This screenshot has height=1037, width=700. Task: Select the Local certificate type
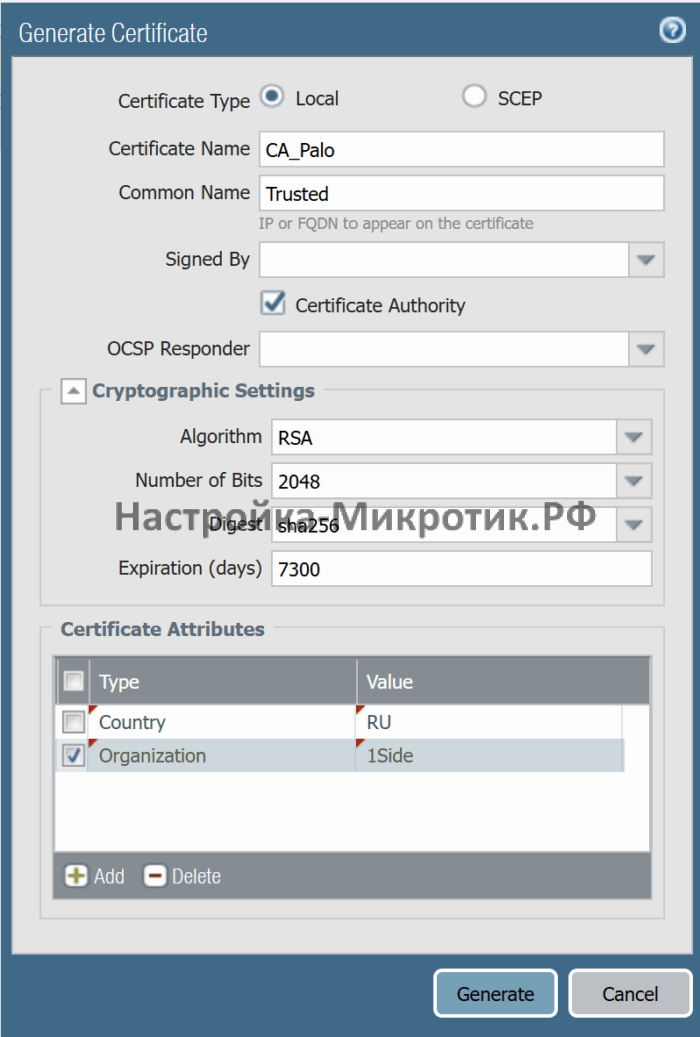pyautogui.click(x=272, y=97)
